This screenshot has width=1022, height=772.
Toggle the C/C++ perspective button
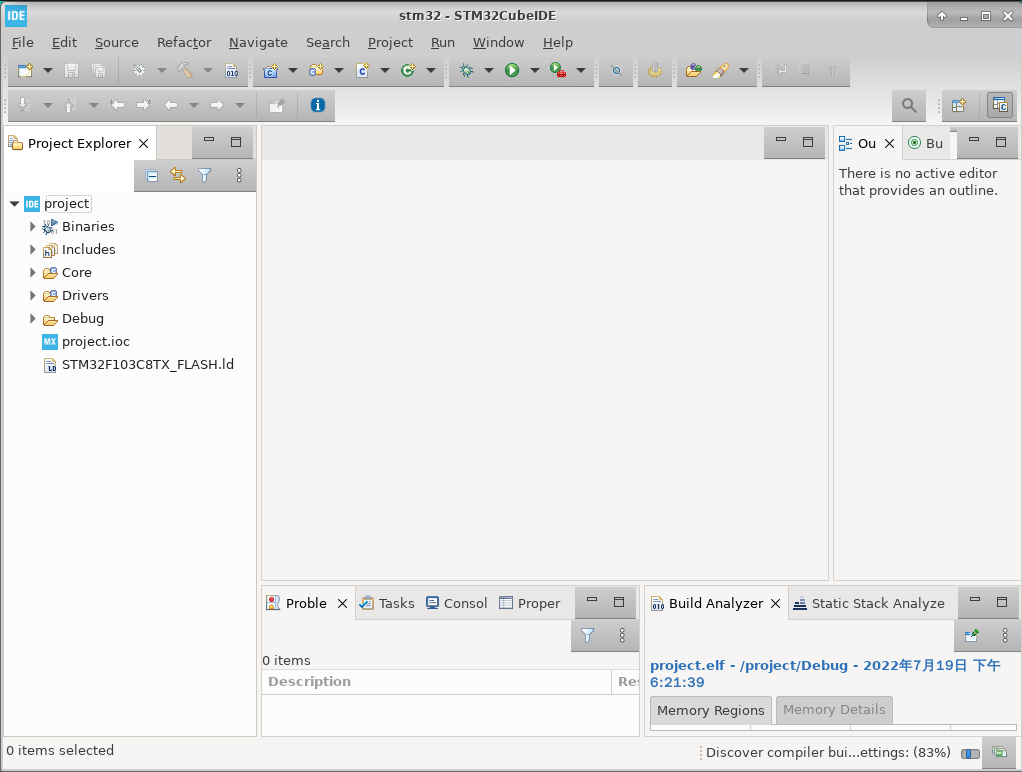(x=1000, y=105)
